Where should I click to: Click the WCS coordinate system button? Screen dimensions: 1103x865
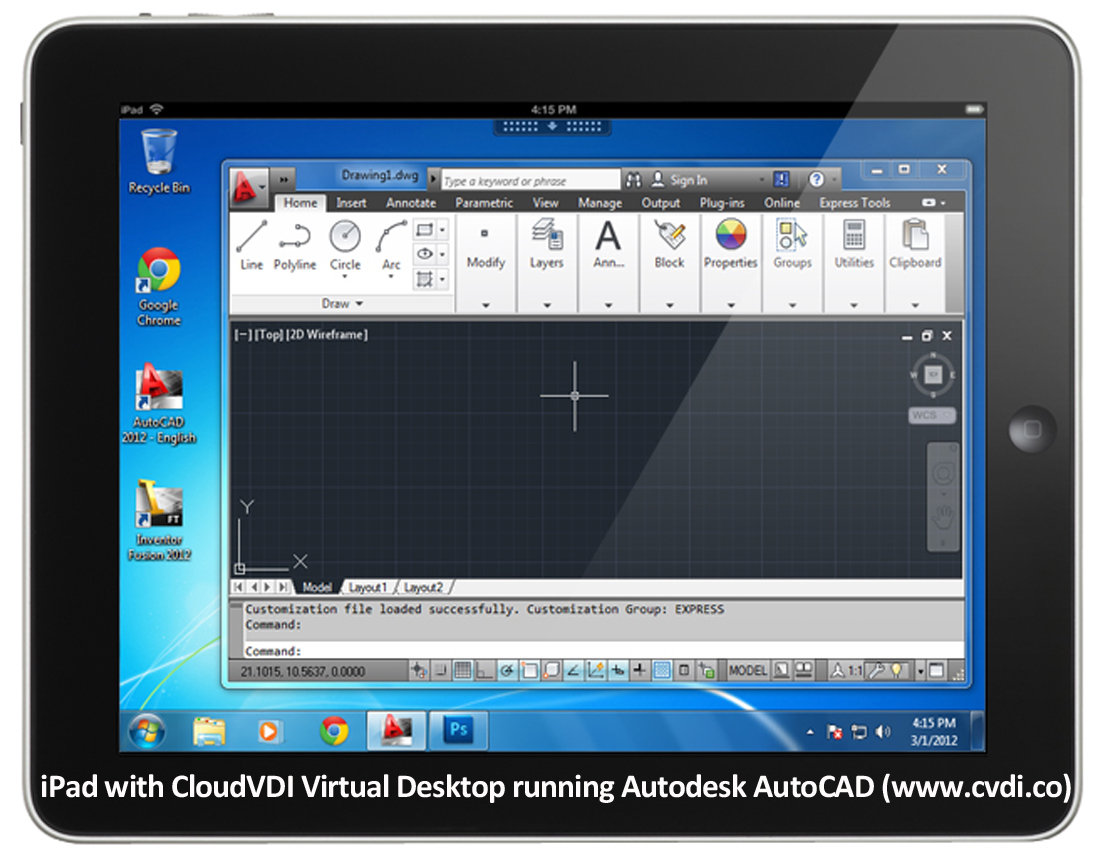click(932, 416)
